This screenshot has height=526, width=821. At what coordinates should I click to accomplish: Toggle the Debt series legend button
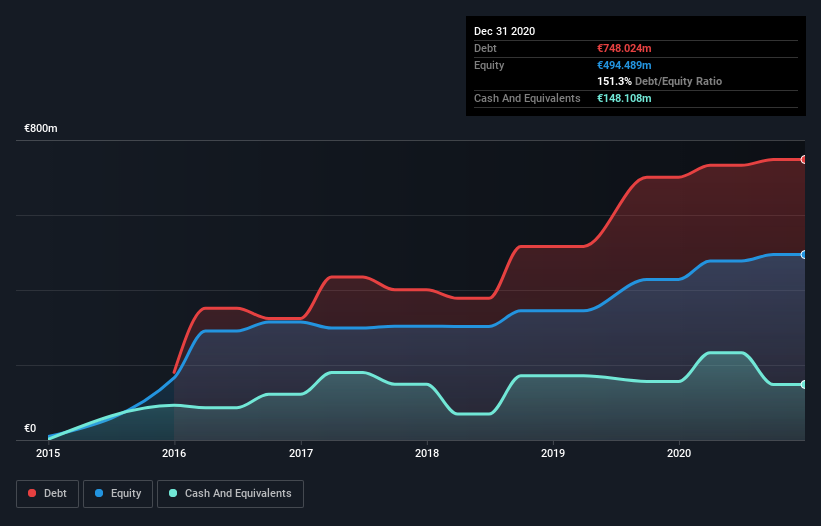pos(47,494)
